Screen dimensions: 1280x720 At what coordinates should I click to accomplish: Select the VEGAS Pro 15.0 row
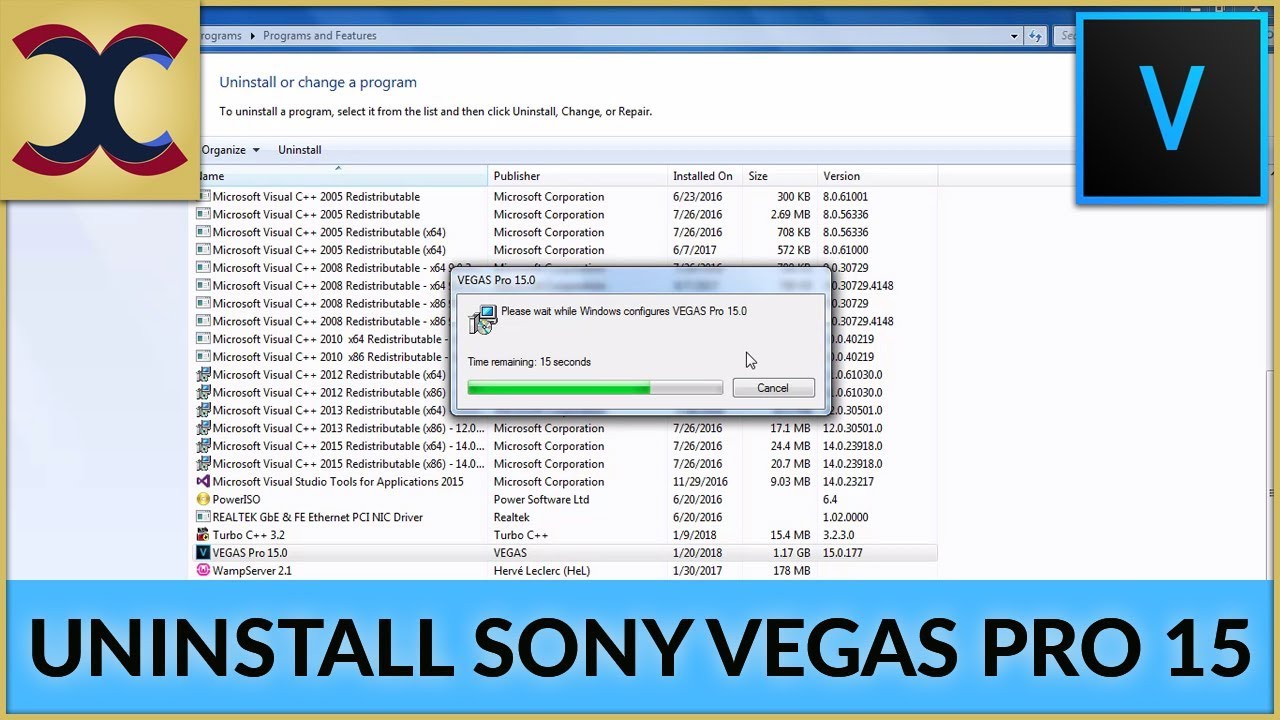(567, 552)
